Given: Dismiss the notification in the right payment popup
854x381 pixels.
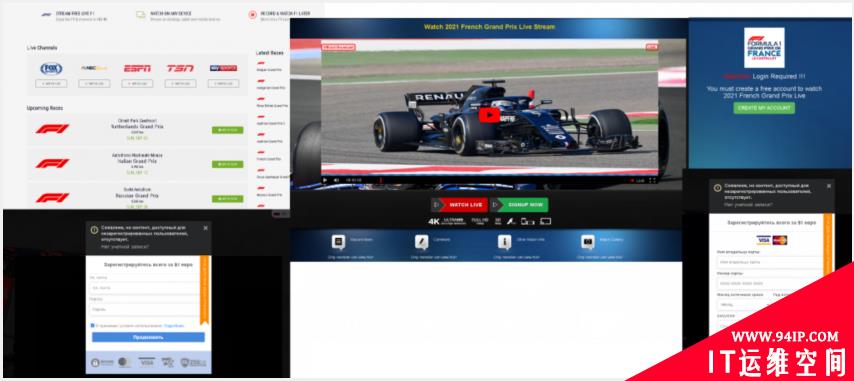Looking at the screenshot, I should [x=829, y=186].
